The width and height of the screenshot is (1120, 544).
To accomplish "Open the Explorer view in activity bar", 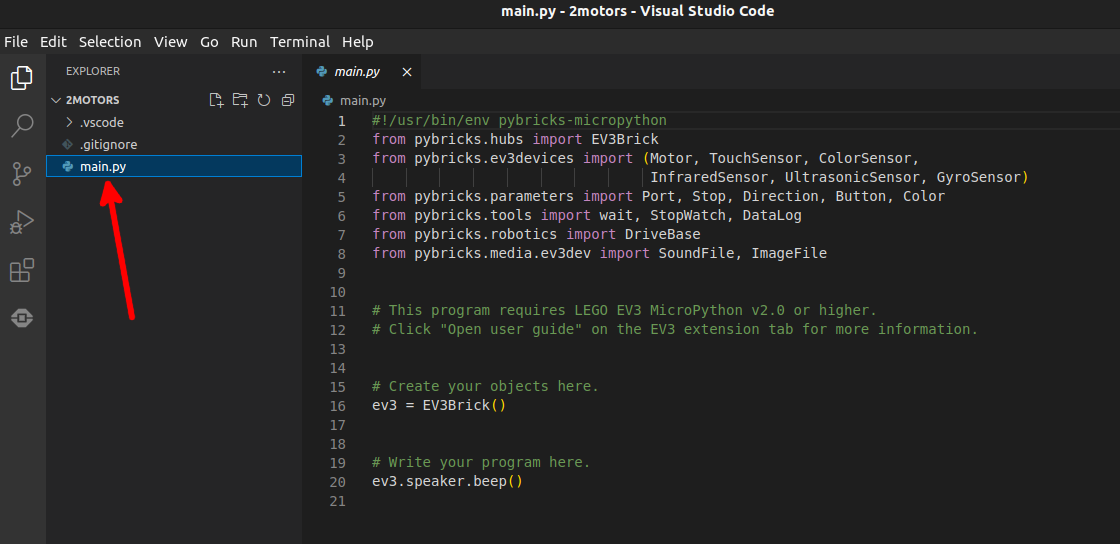I will click(x=22, y=78).
